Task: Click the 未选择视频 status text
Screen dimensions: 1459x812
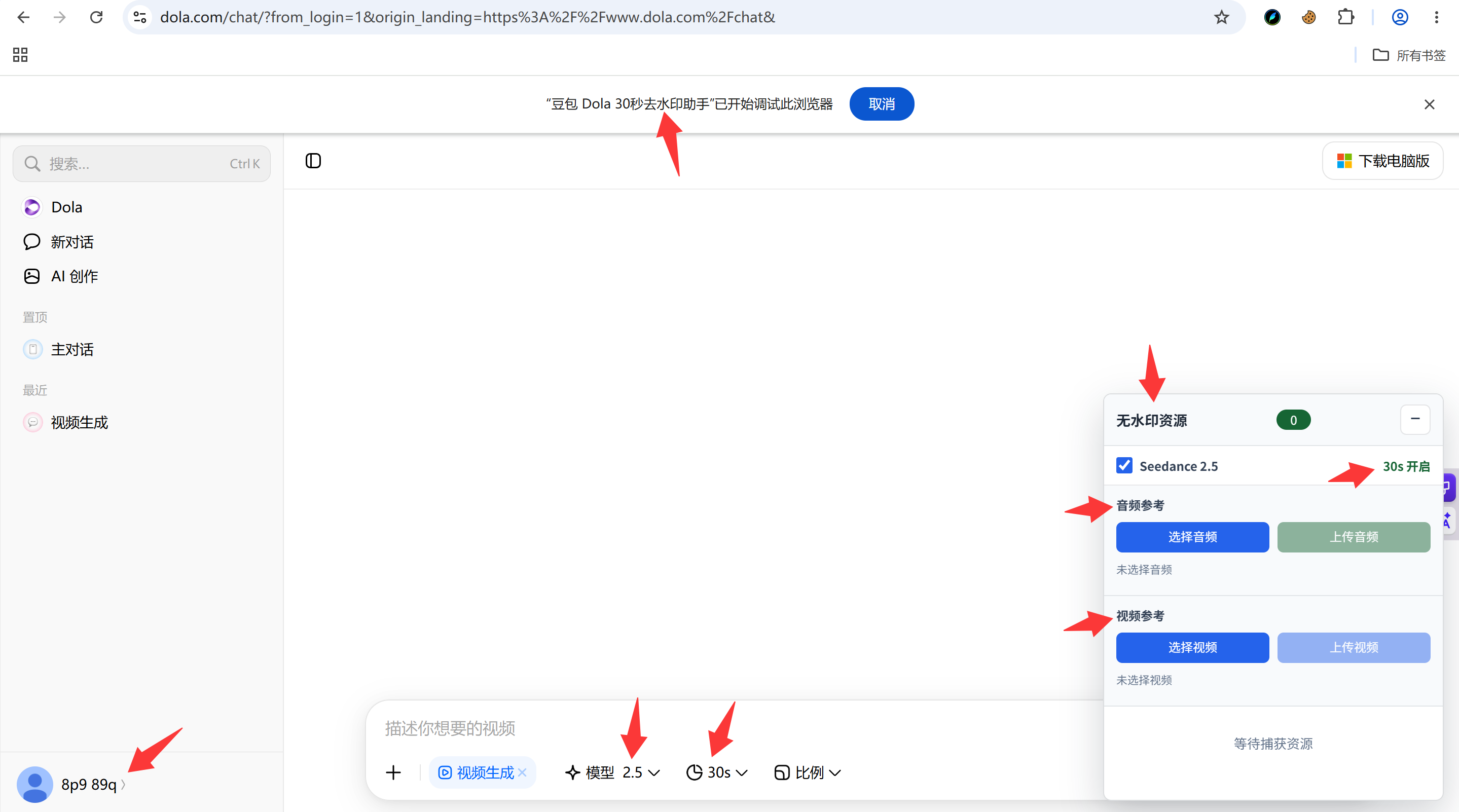Action: point(1144,680)
